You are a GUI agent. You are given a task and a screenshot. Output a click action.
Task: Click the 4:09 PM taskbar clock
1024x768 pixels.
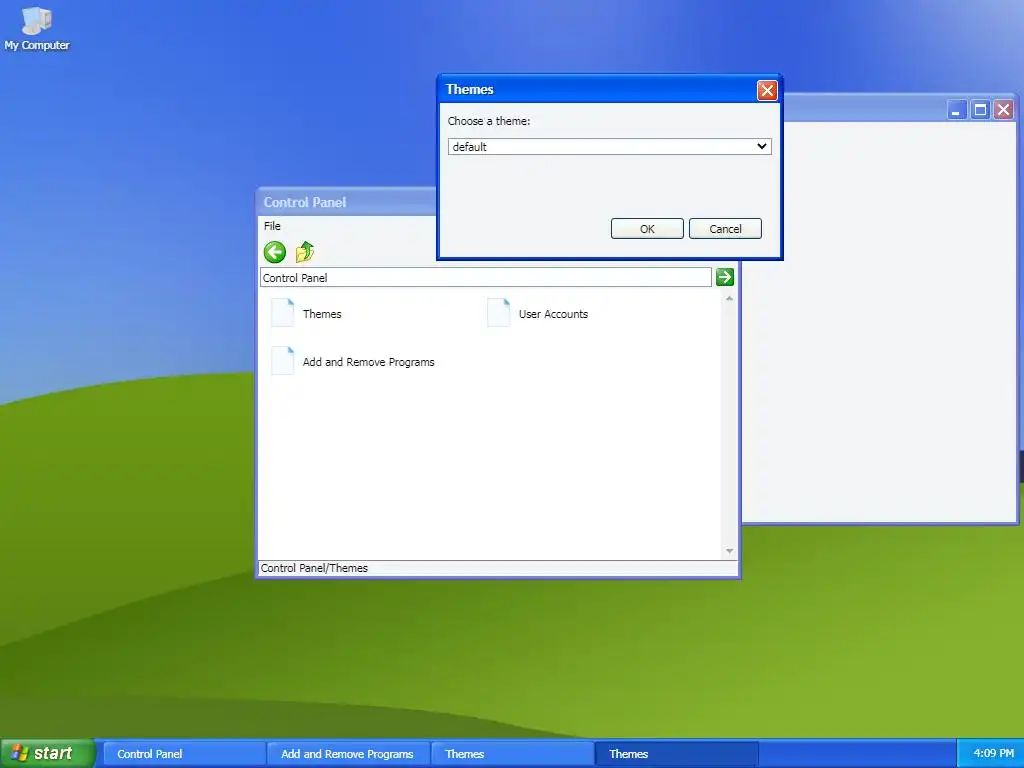[993, 753]
